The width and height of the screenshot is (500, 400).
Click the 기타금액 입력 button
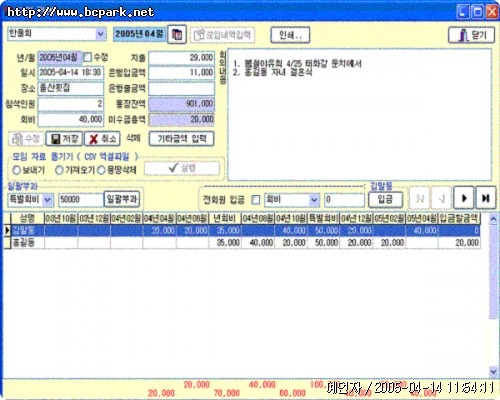tap(182, 139)
